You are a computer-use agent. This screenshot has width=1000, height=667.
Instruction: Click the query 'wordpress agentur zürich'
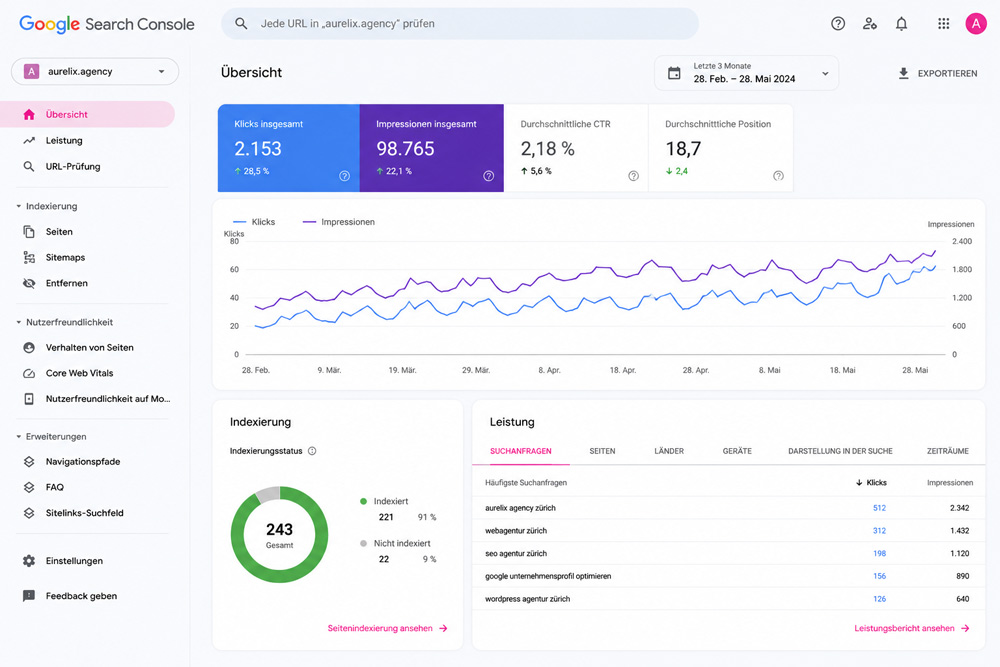(527, 599)
